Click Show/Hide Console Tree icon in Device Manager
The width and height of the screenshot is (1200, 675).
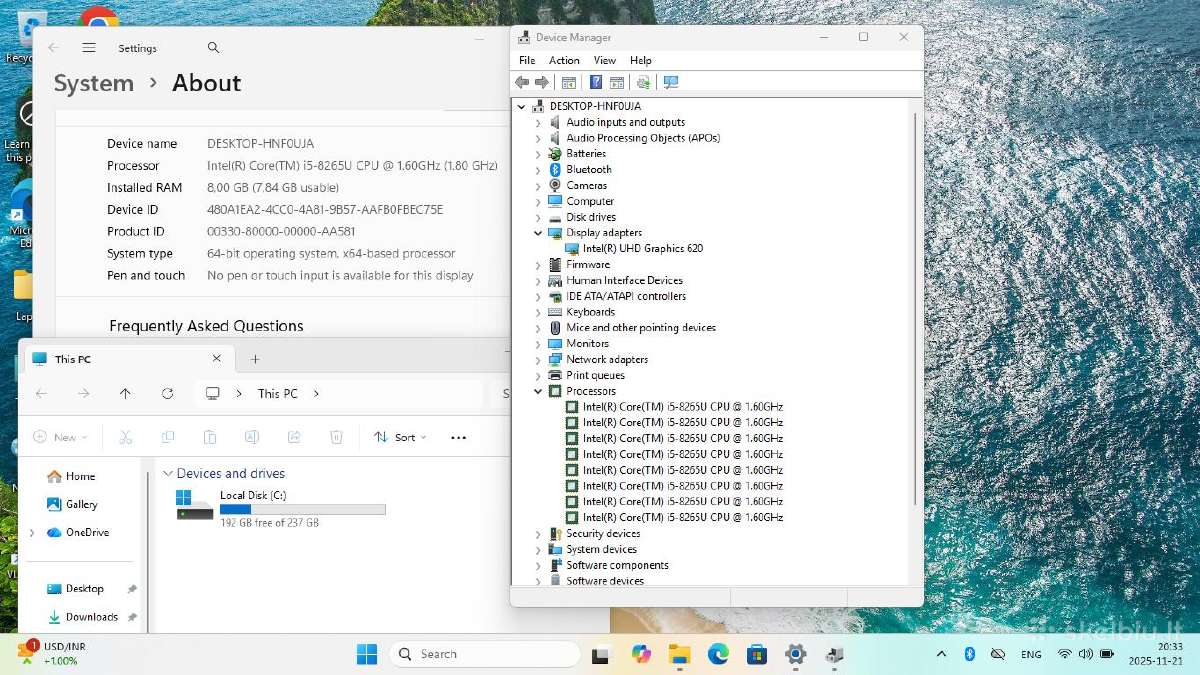coord(569,82)
